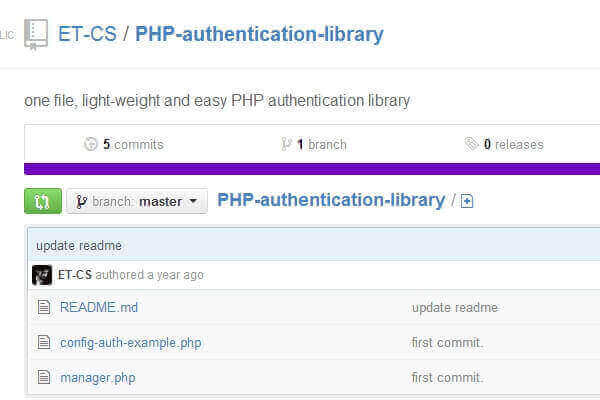This screenshot has width=600, height=400.
Task: Click the config-auth-example.php file icon
Action: 43,342
